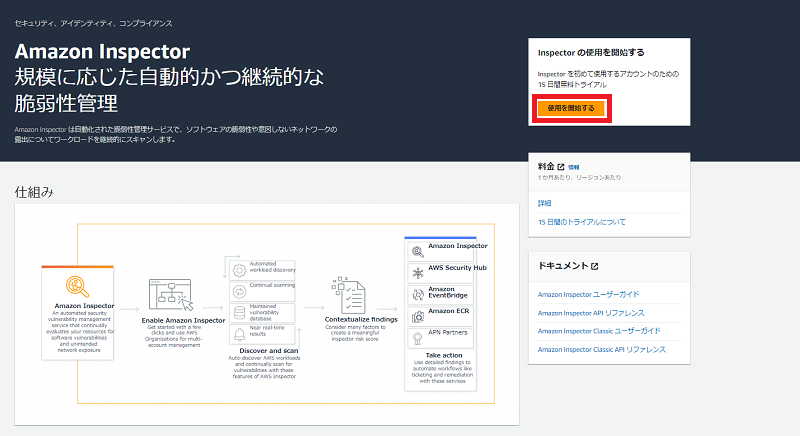Click the Amazon Inspector page title

pos(102,52)
